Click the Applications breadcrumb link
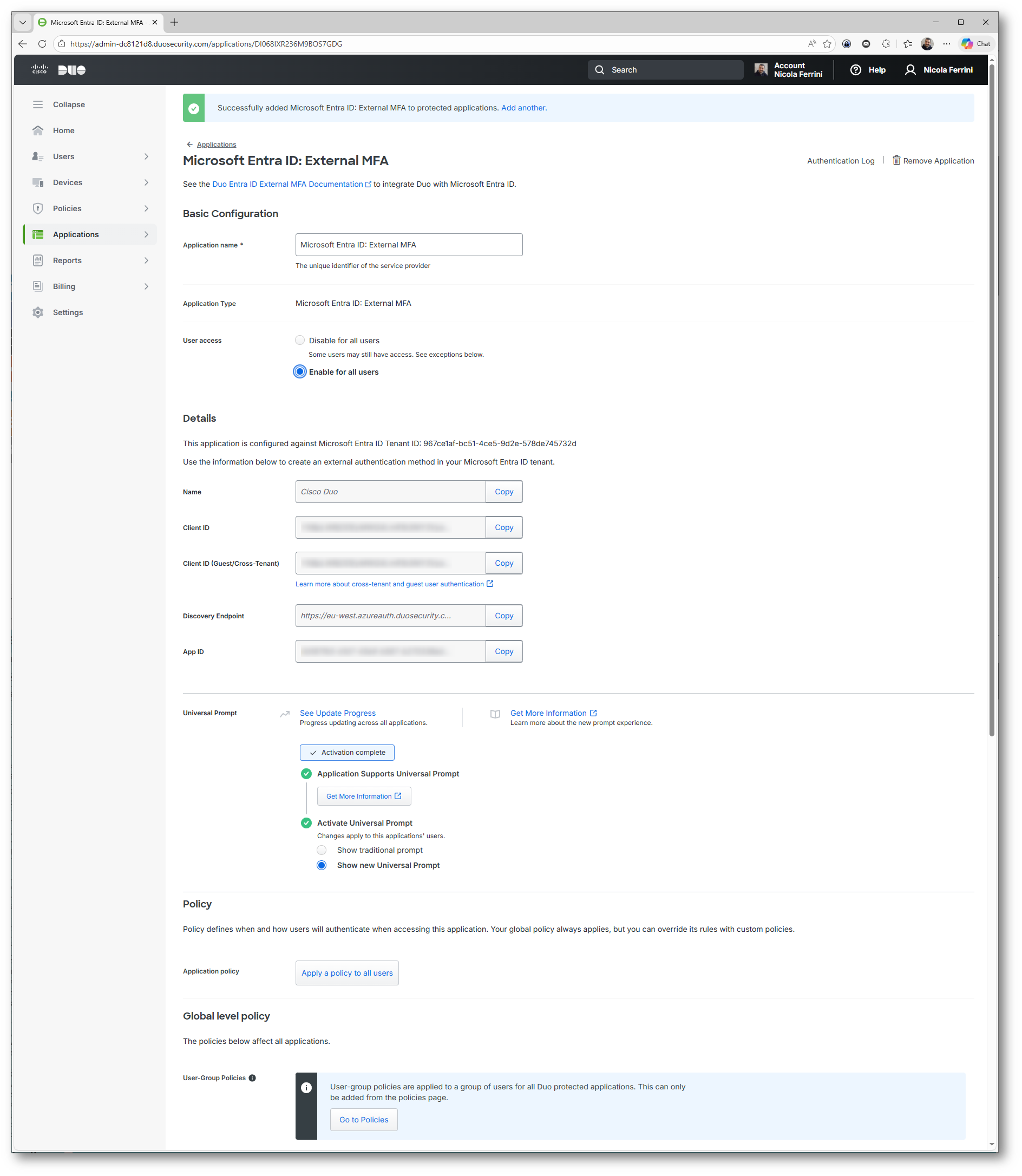The width and height of the screenshot is (1022, 1176). click(x=216, y=144)
